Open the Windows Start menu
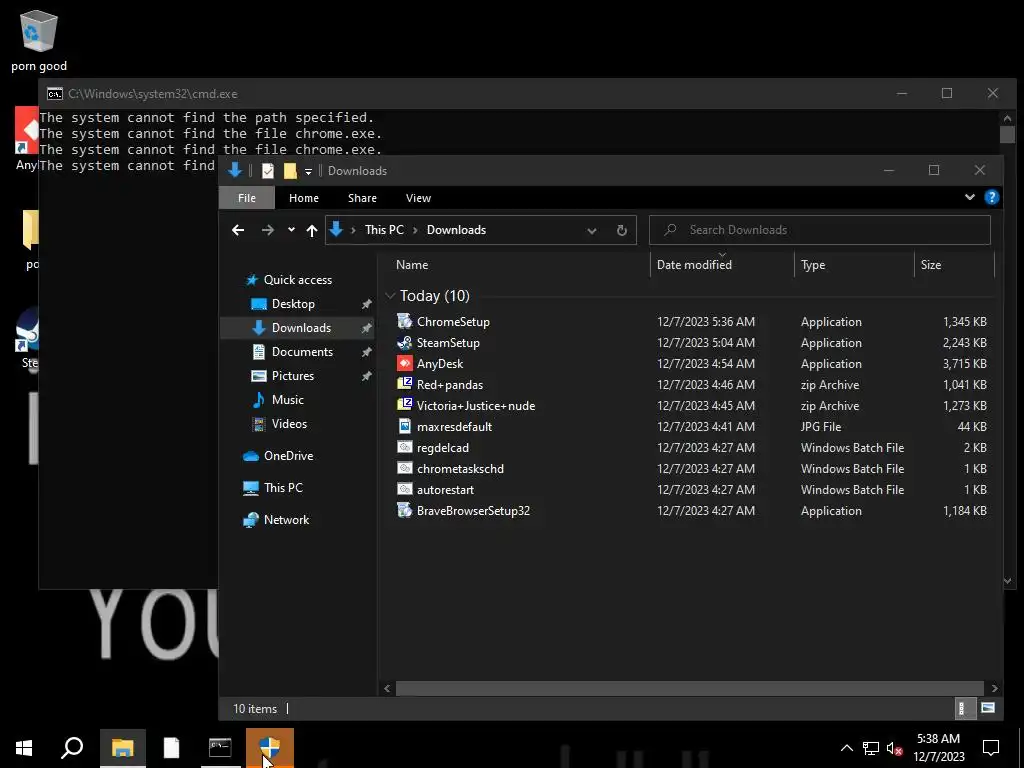 24,748
